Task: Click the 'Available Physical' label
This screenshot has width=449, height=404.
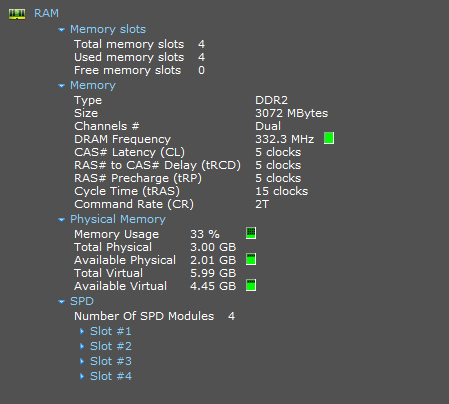Action: [x=125, y=261]
